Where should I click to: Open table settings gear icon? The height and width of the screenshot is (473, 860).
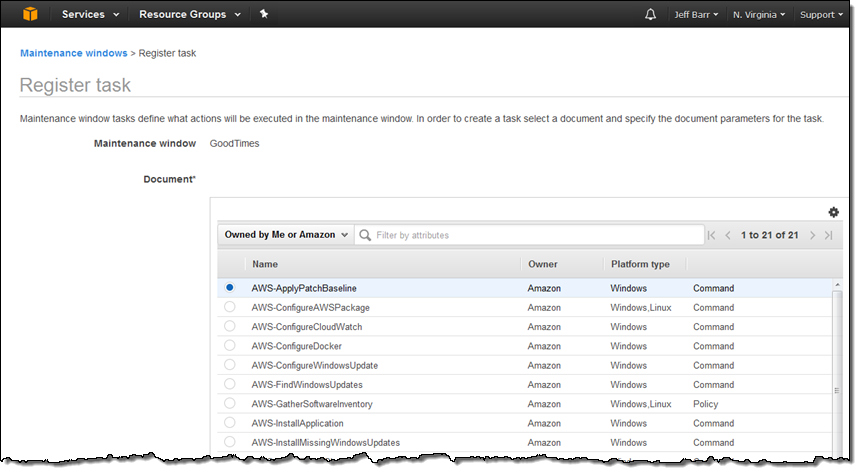pyautogui.click(x=834, y=212)
